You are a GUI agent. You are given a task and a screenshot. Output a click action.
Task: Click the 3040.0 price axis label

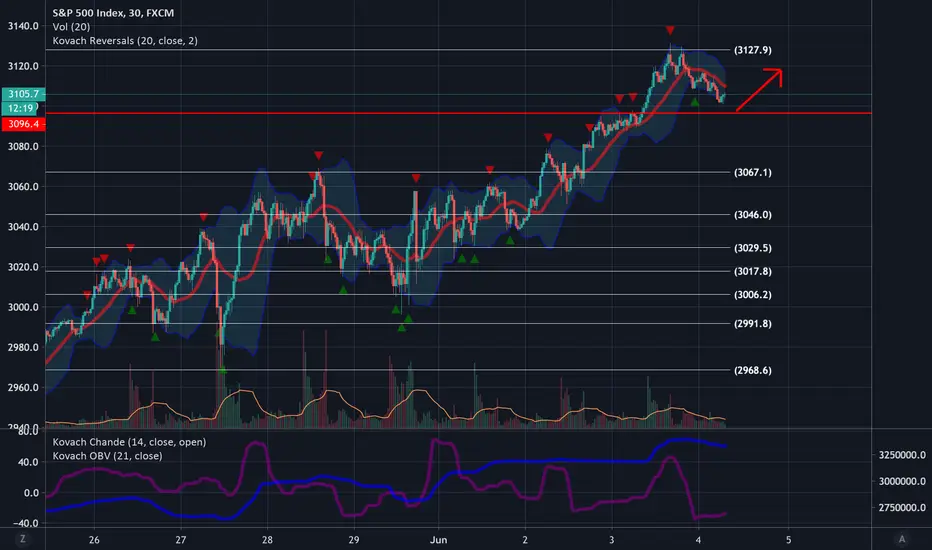pyautogui.click(x=23, y=227)
